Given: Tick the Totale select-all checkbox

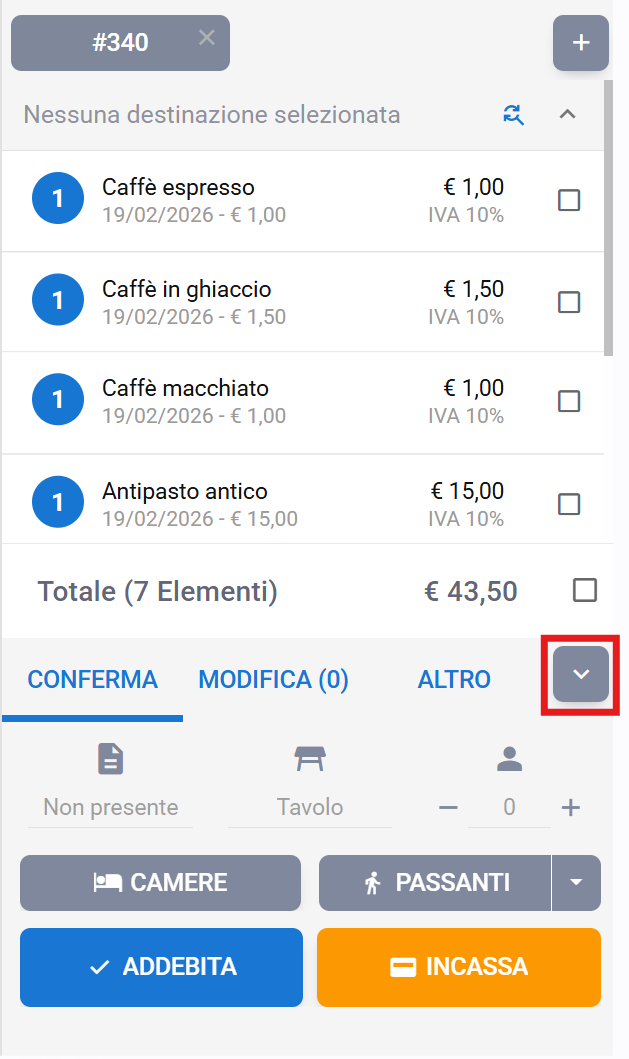Looking at the screenshot, I should (584, 590).
